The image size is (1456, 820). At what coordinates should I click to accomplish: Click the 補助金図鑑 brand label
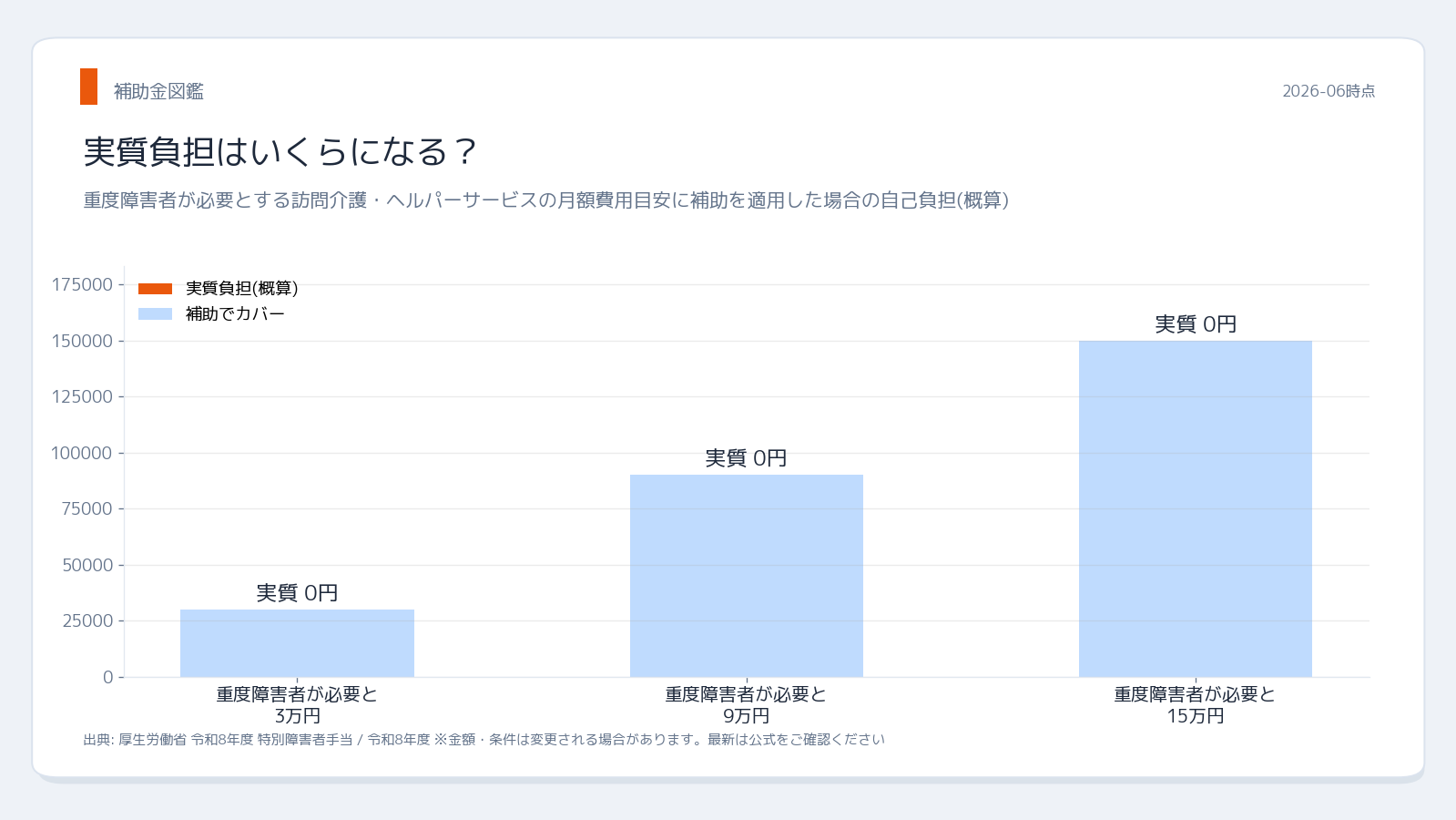point(158,91)
